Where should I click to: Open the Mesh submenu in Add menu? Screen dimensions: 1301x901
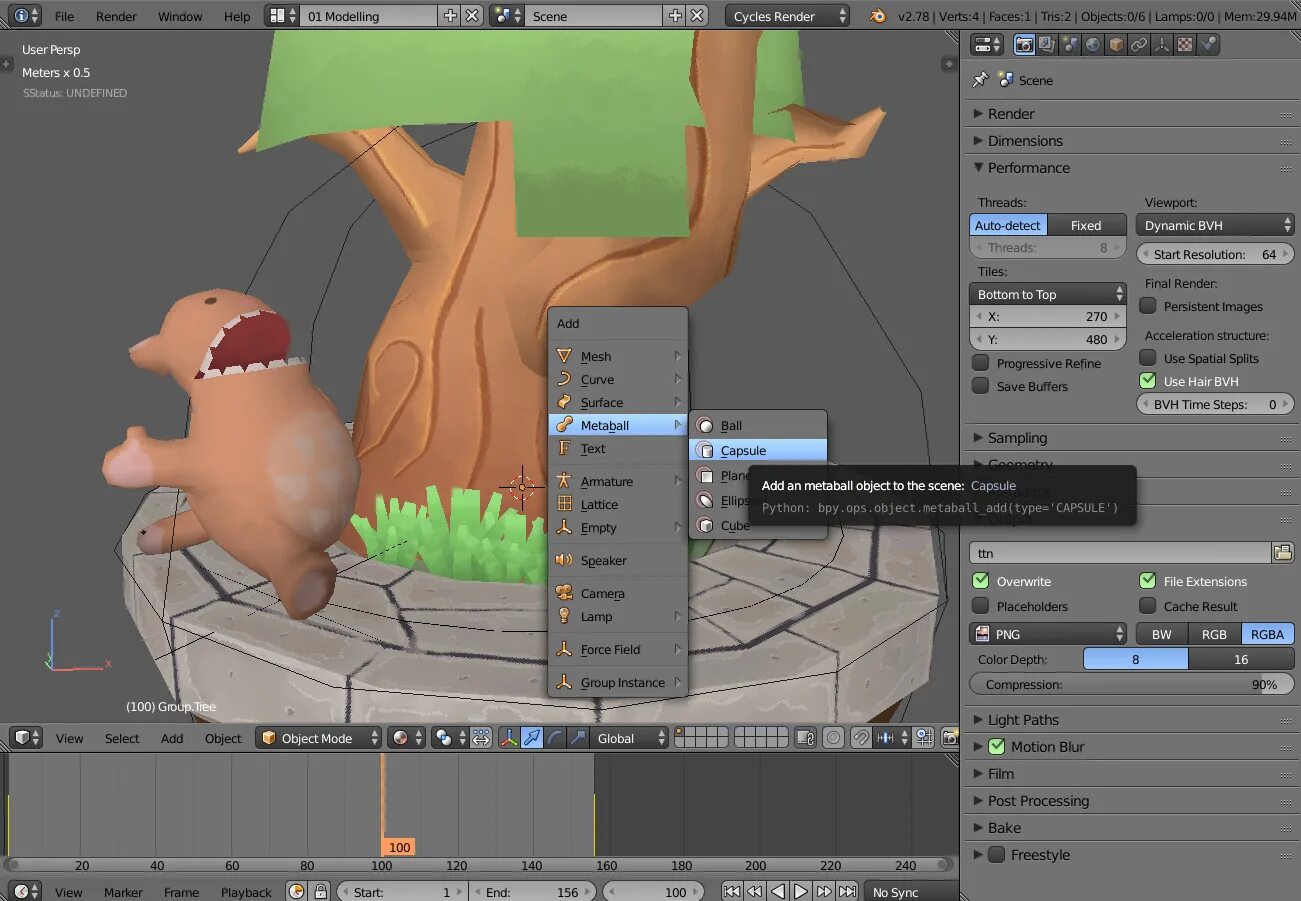tap(618, 357)
